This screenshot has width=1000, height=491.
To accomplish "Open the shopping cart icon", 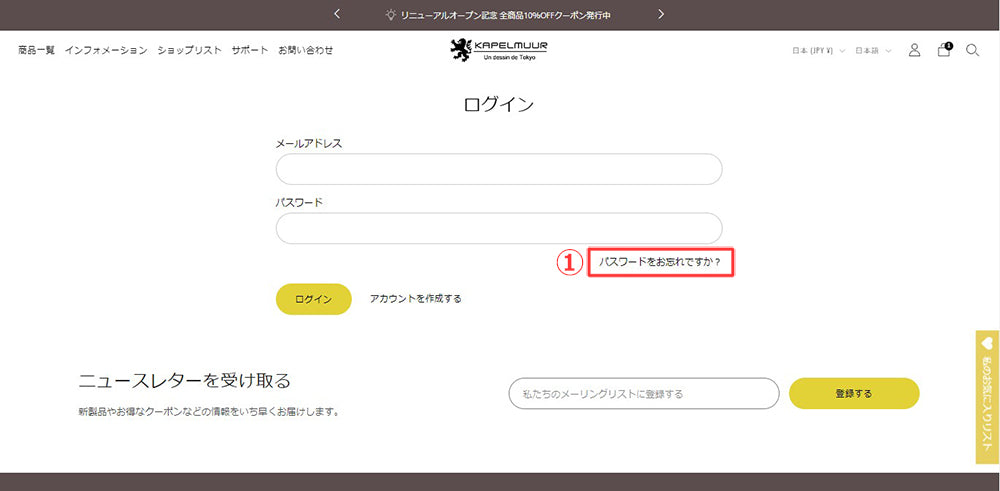I will pos(943,50).
